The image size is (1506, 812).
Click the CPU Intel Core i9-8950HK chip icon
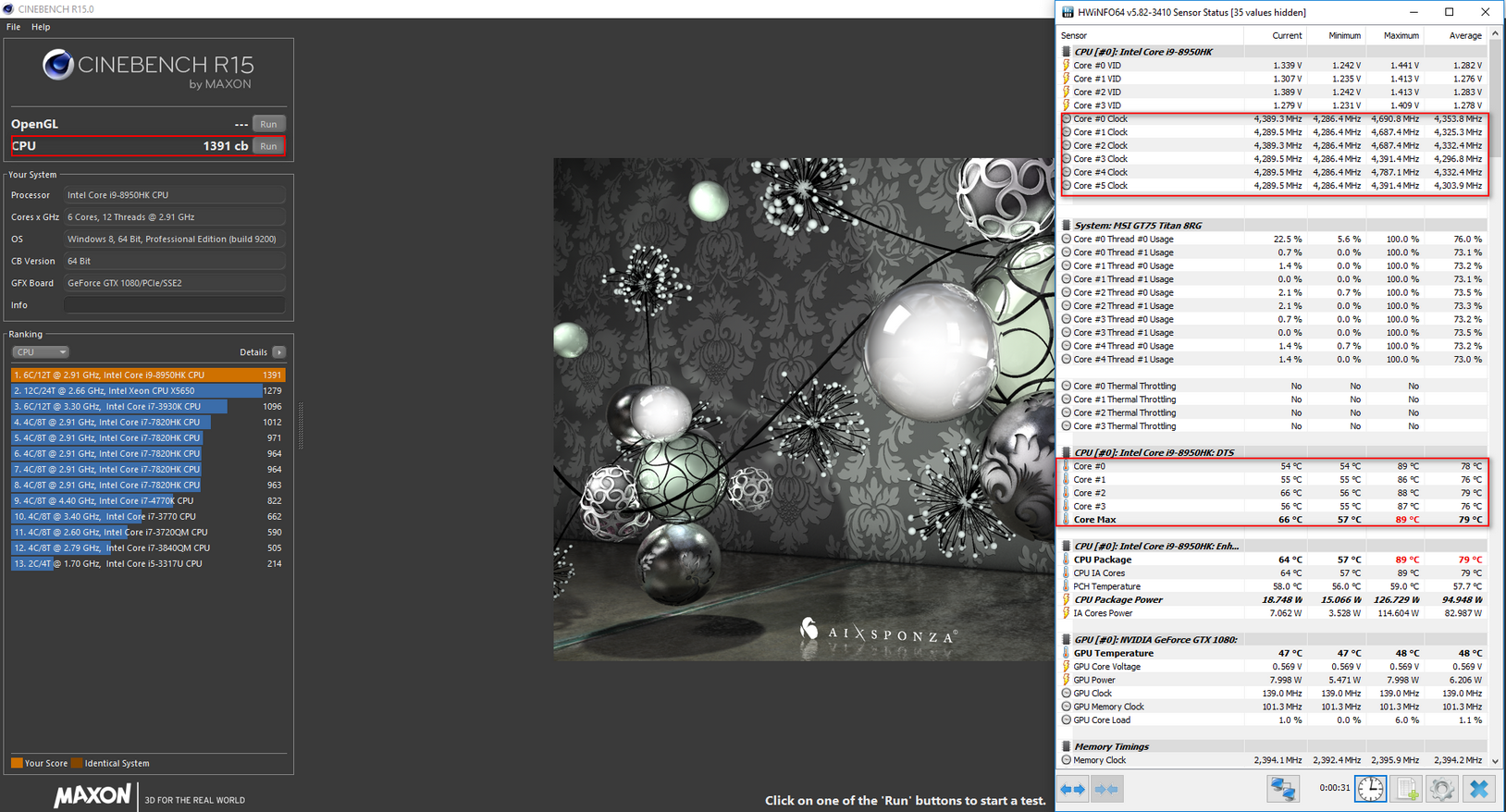(1066, 52)
